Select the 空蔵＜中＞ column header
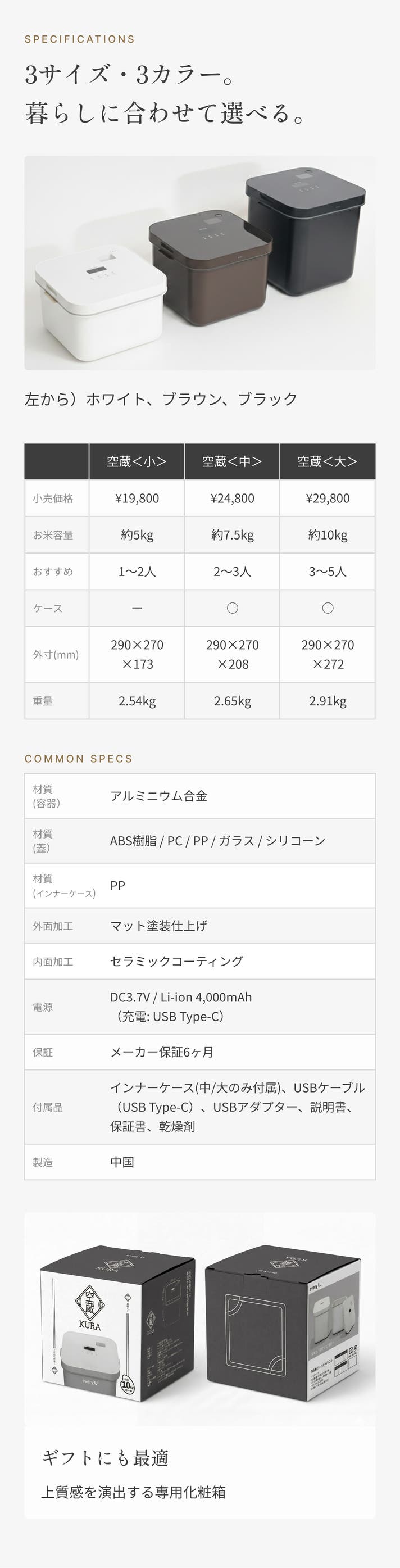The height and width of the screenshot is (1568, 400). click(232, 461)
